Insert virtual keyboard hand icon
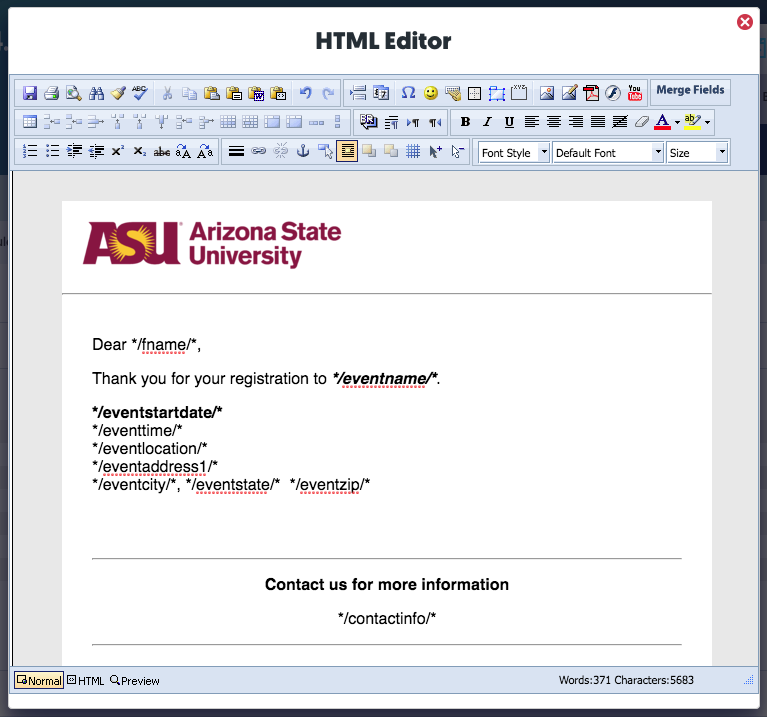Screen dimensions: 767x717 point(453,93)
